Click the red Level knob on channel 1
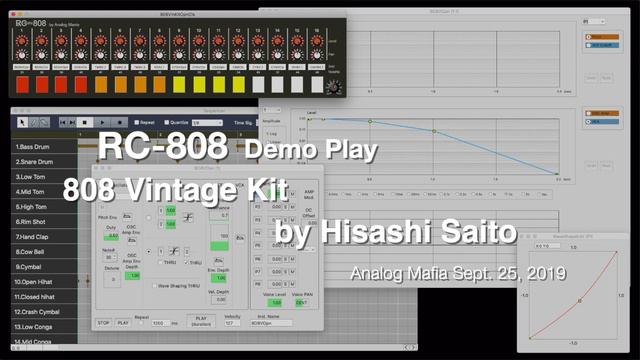640x360 pixels. point(22,41)
